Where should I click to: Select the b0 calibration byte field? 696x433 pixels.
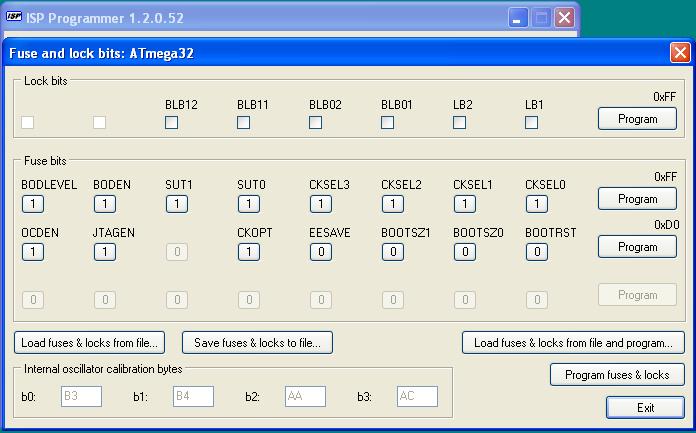click(x=81, y=396)
